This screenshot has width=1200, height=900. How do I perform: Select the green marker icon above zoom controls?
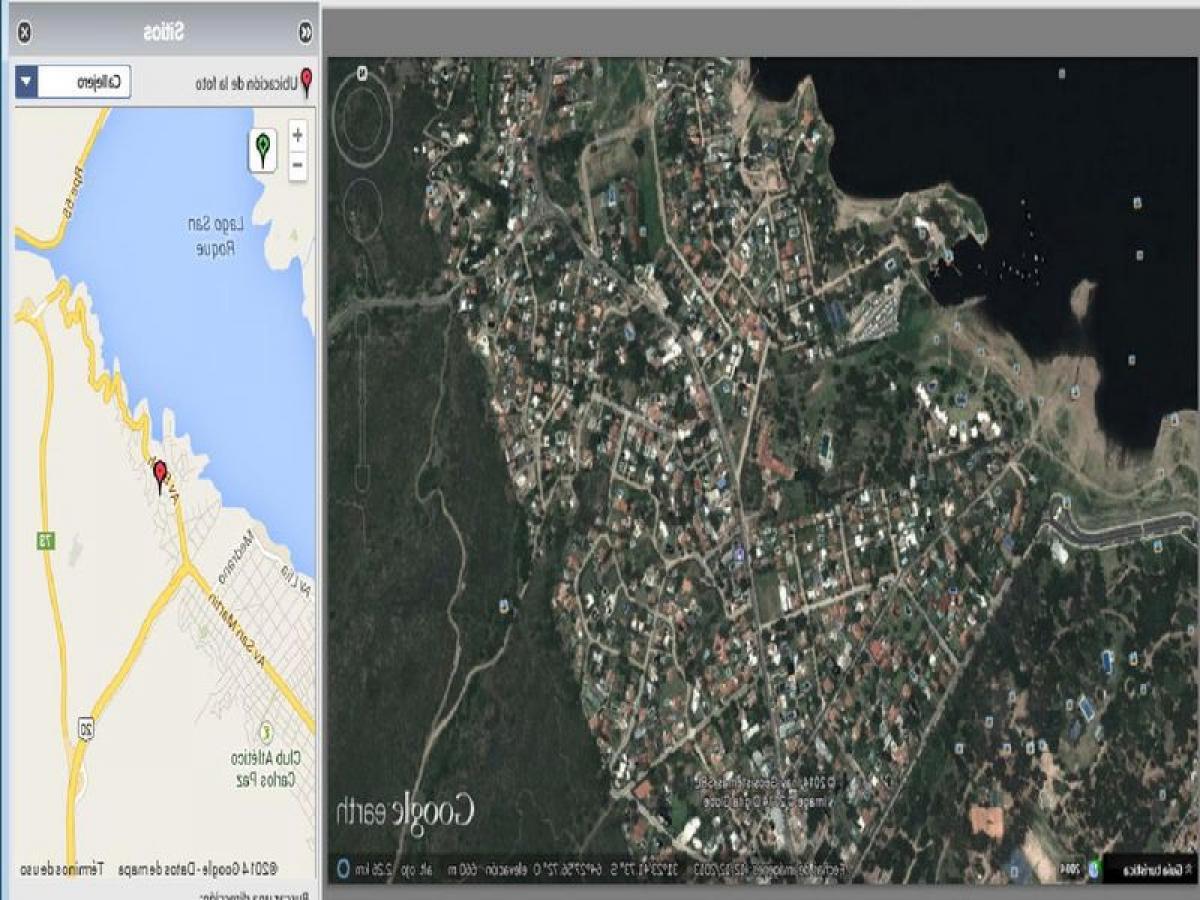coord(263,150)
